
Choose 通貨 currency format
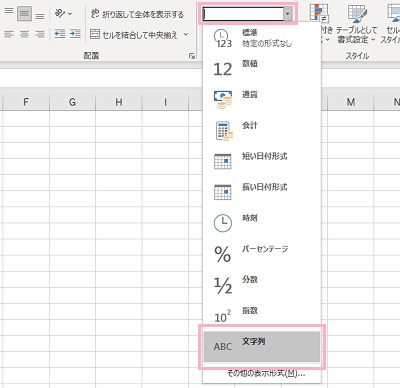point(262,100)
